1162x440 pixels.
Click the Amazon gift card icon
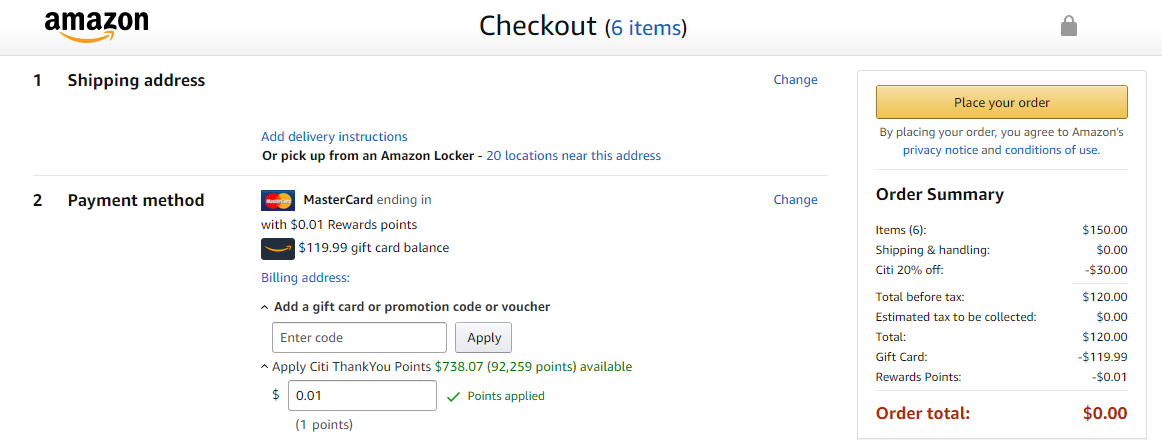(278, 249)
